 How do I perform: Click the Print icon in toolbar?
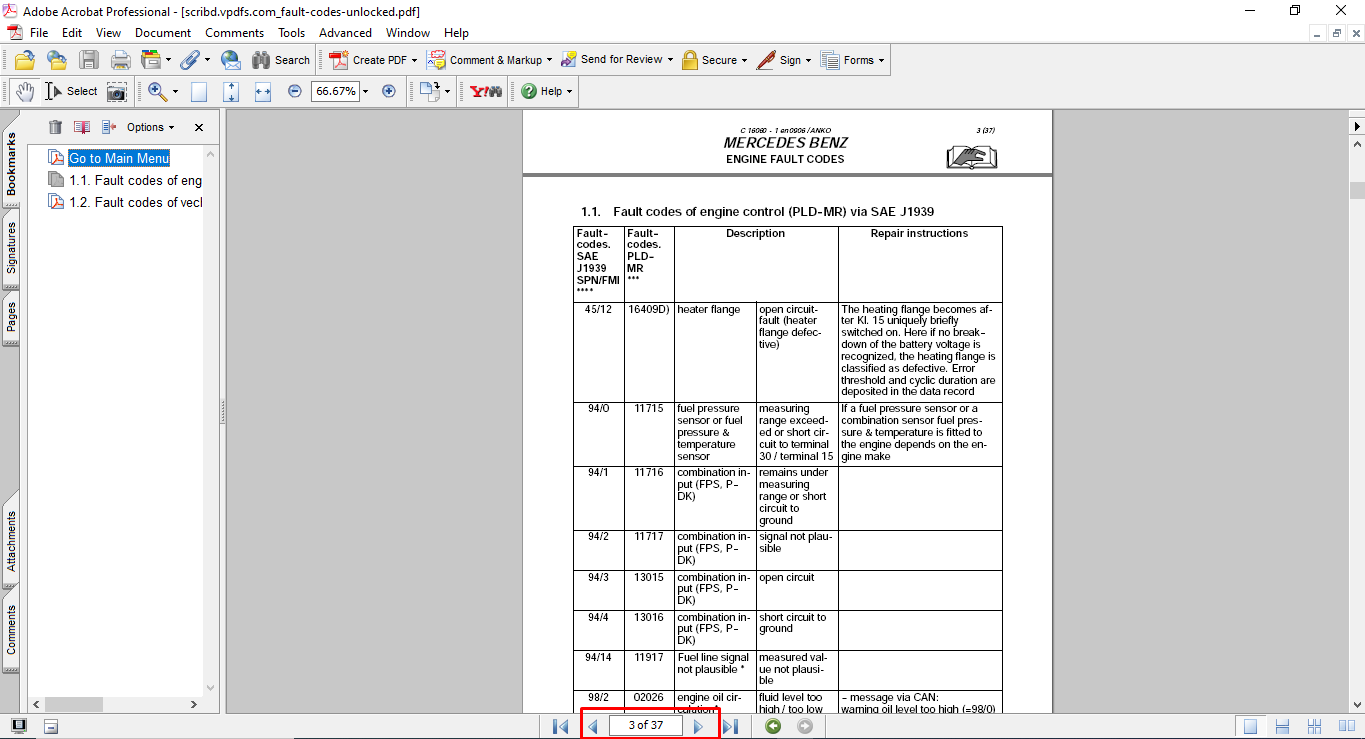[x=120, y=60]
